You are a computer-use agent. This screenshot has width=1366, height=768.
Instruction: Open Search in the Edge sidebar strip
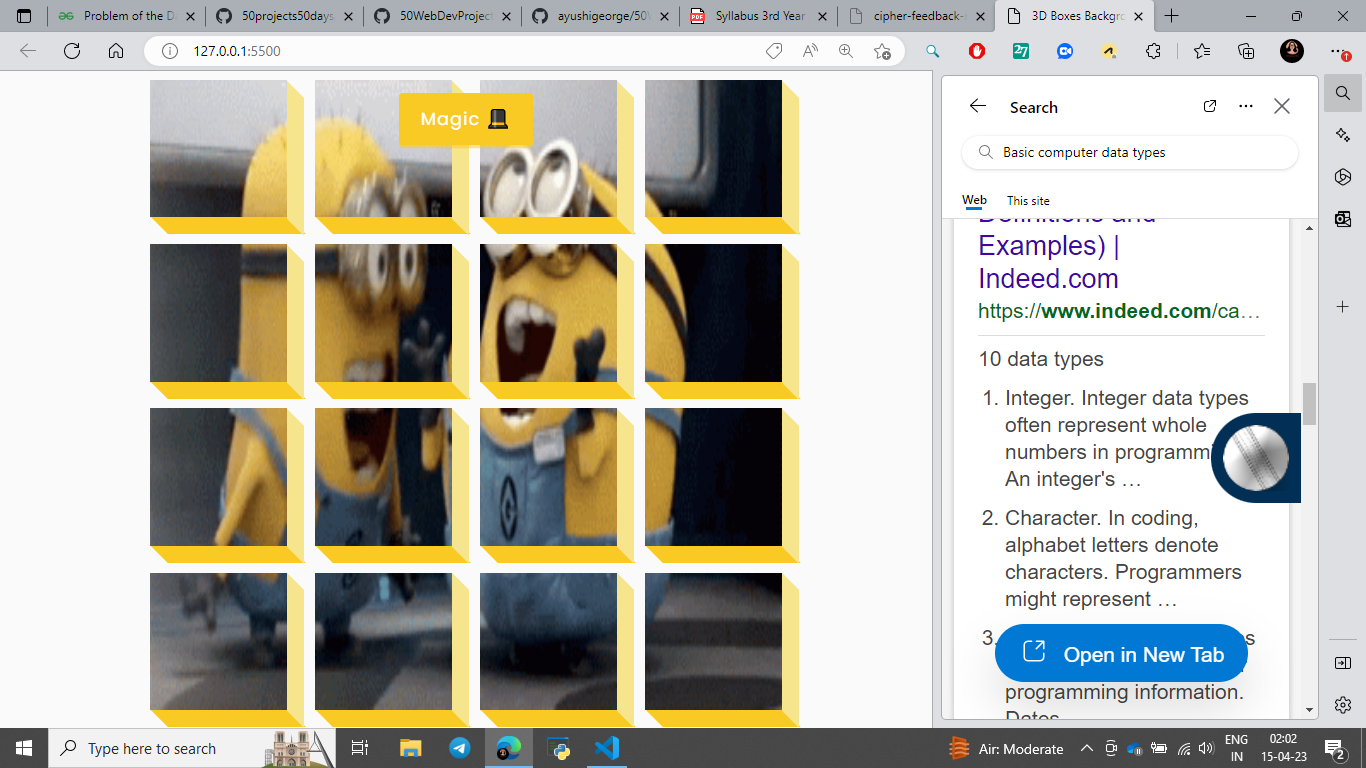[1343, 93]
